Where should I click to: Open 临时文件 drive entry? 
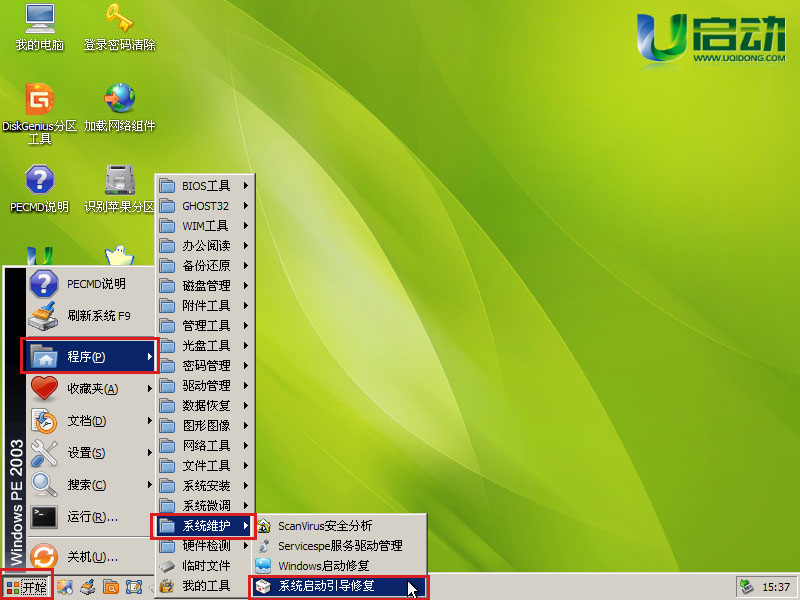205,566
